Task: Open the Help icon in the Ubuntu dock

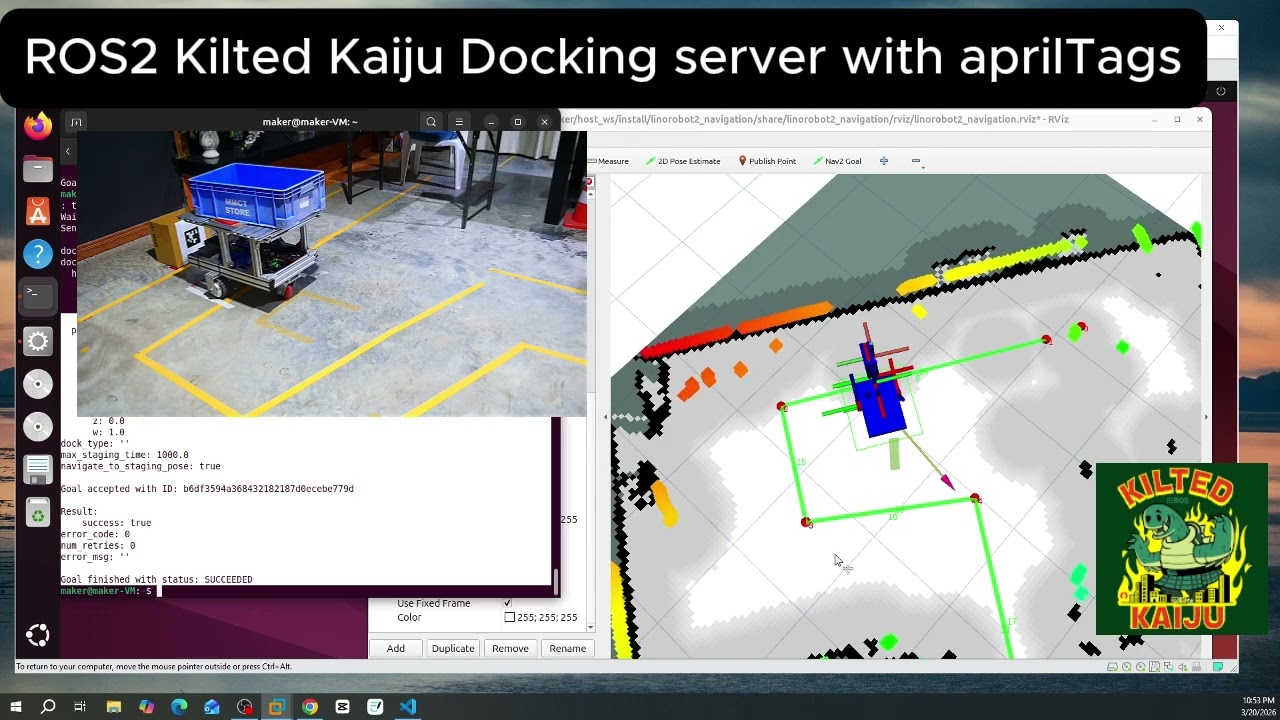Action: [x=38, y=254]
